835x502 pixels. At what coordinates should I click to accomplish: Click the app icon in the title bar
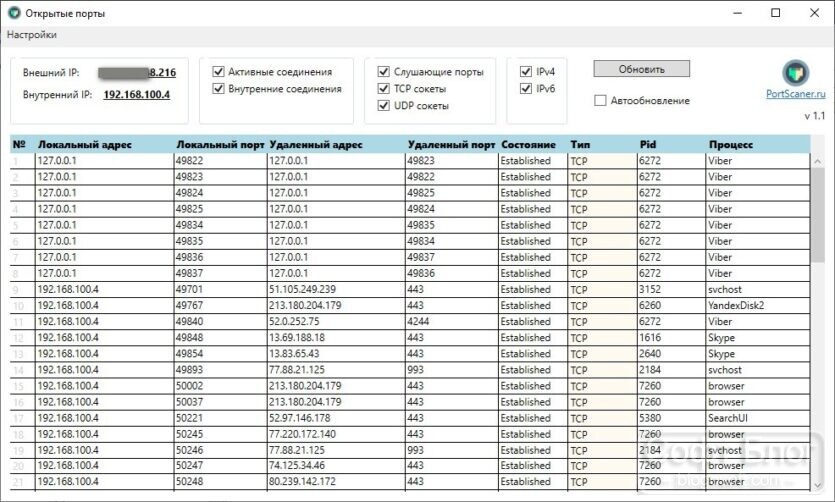tap(14, 13)
